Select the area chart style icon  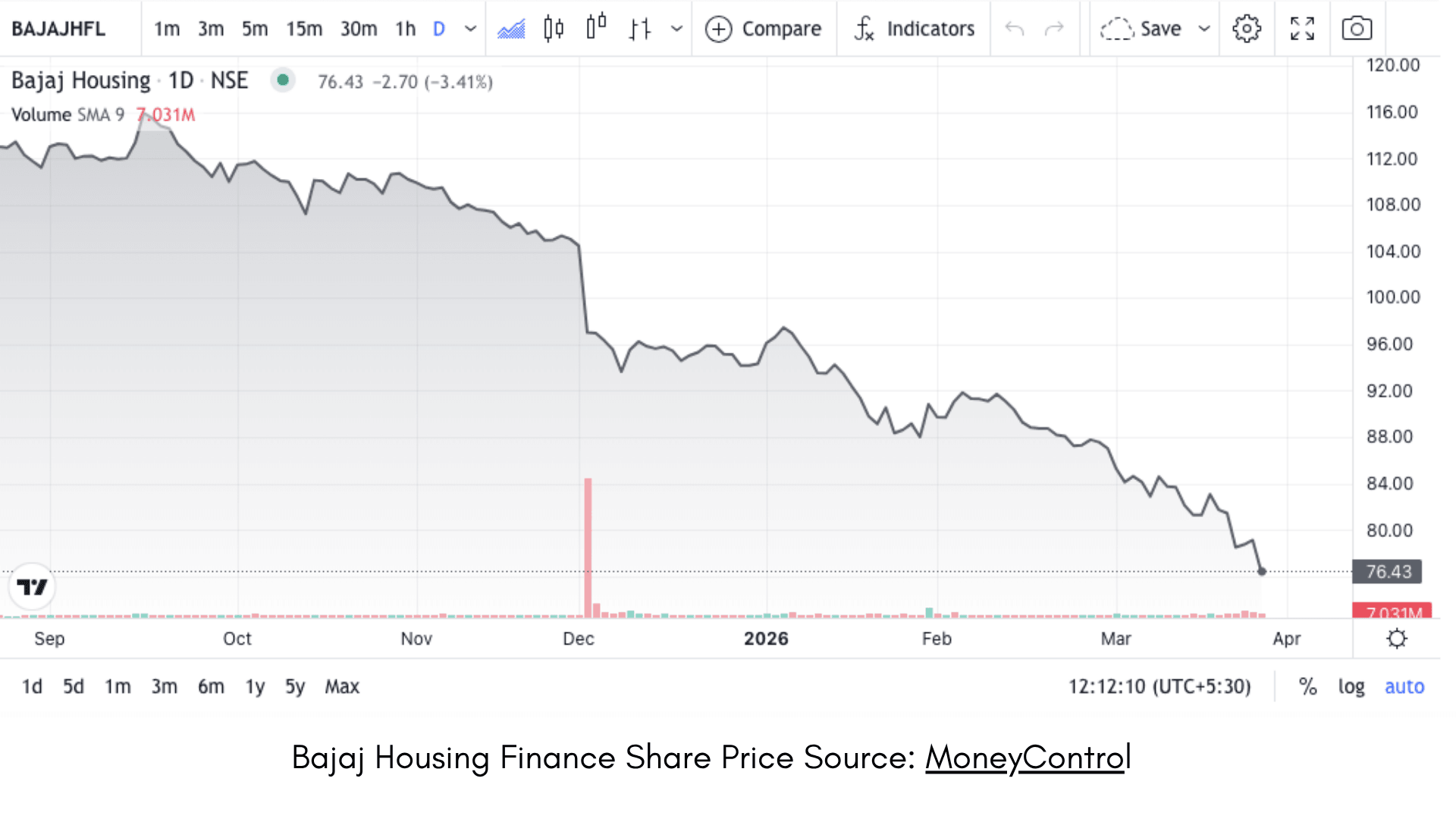[x=511, y=29]
